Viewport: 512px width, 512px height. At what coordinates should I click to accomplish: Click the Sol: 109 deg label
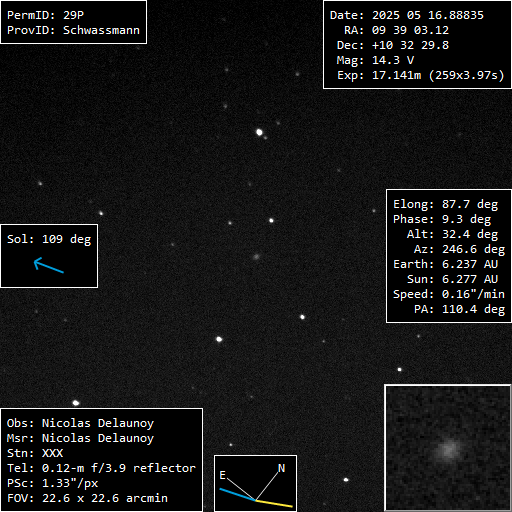pyautogui.click(x=49, y=239)
